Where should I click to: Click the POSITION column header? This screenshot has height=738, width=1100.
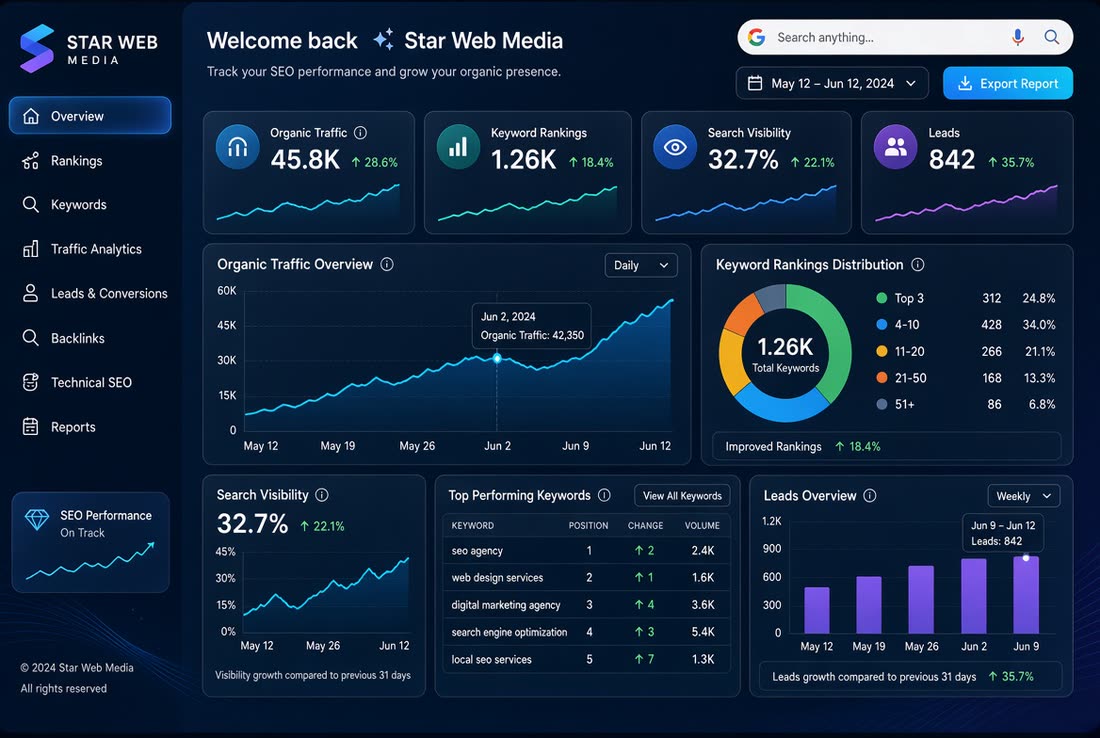point(588,525)
